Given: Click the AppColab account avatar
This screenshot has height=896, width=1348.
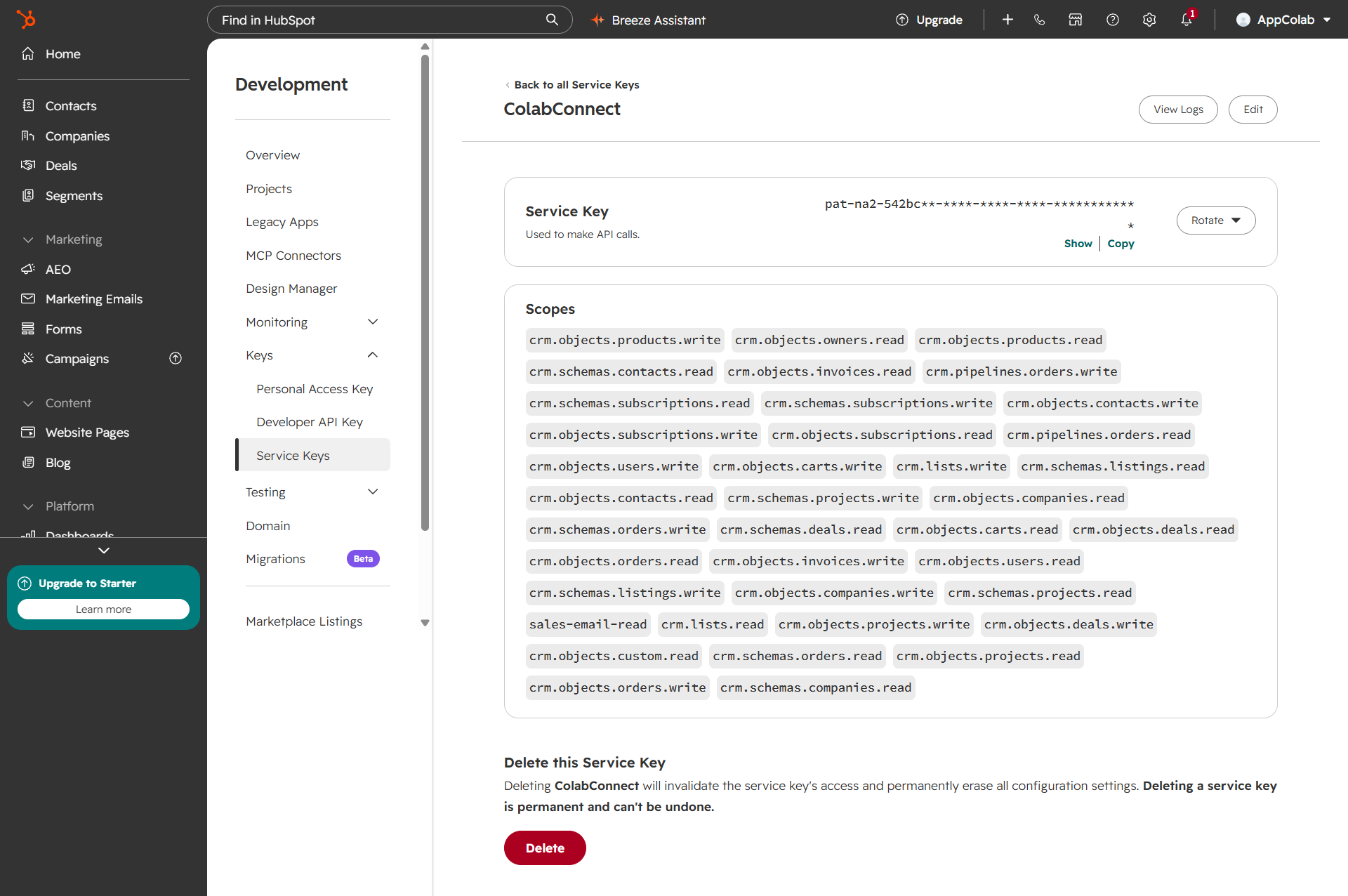Looking at the screenshot, I should click(1243, 20).
